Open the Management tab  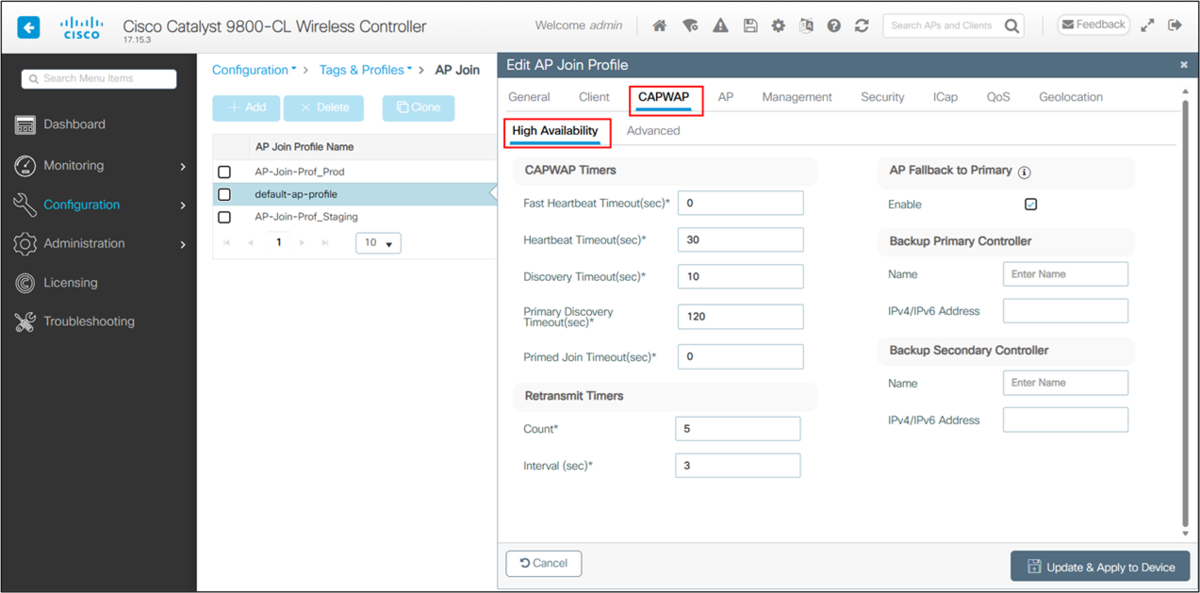point(797,97)
